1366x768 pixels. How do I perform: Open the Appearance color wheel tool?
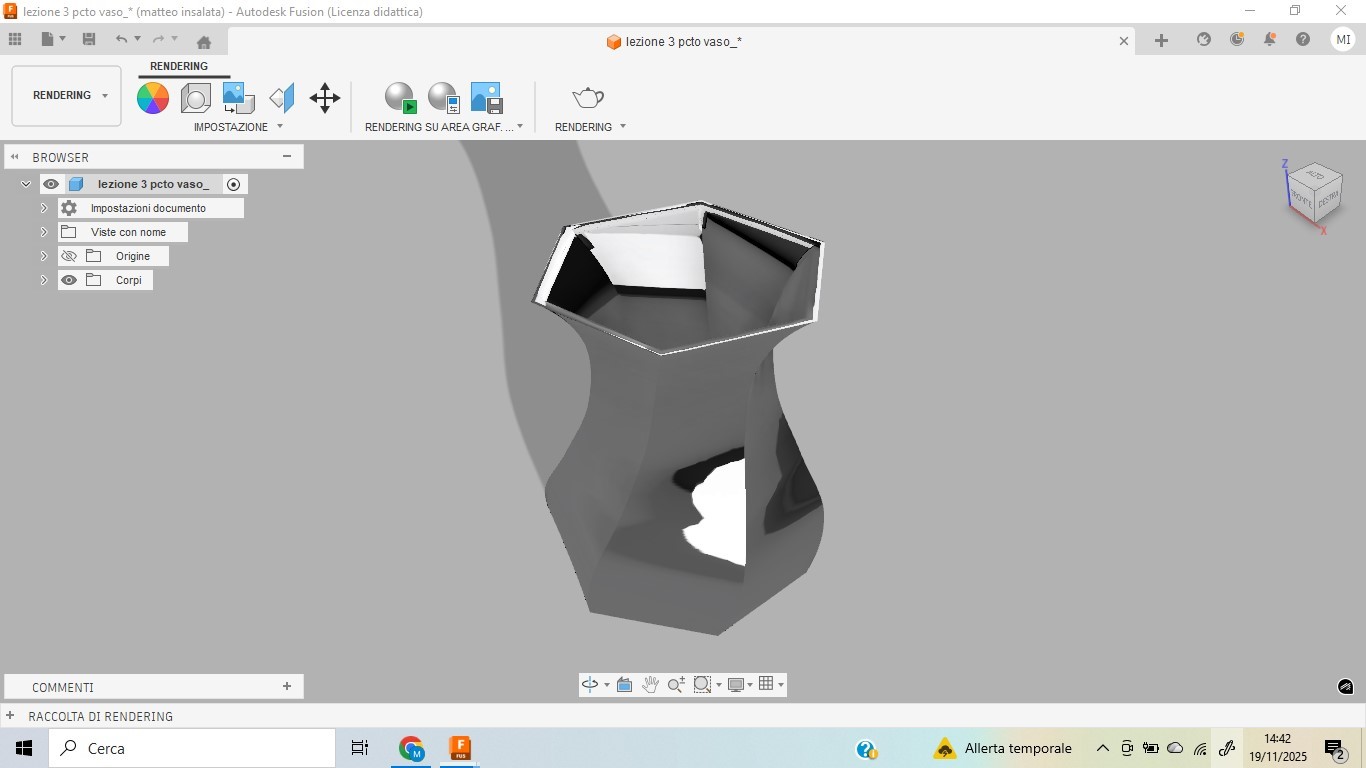(x=152, y=98)
